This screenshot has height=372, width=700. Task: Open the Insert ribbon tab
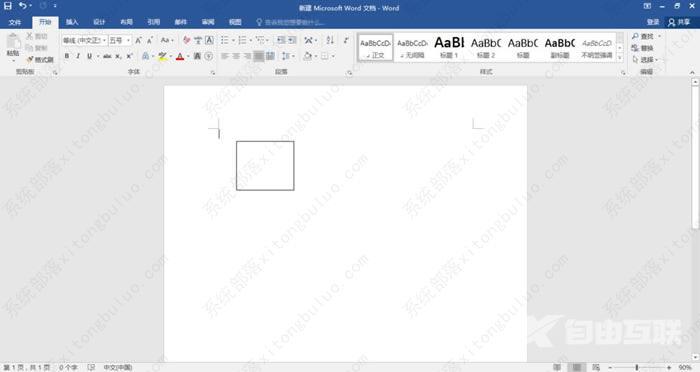tap(72, 22)
